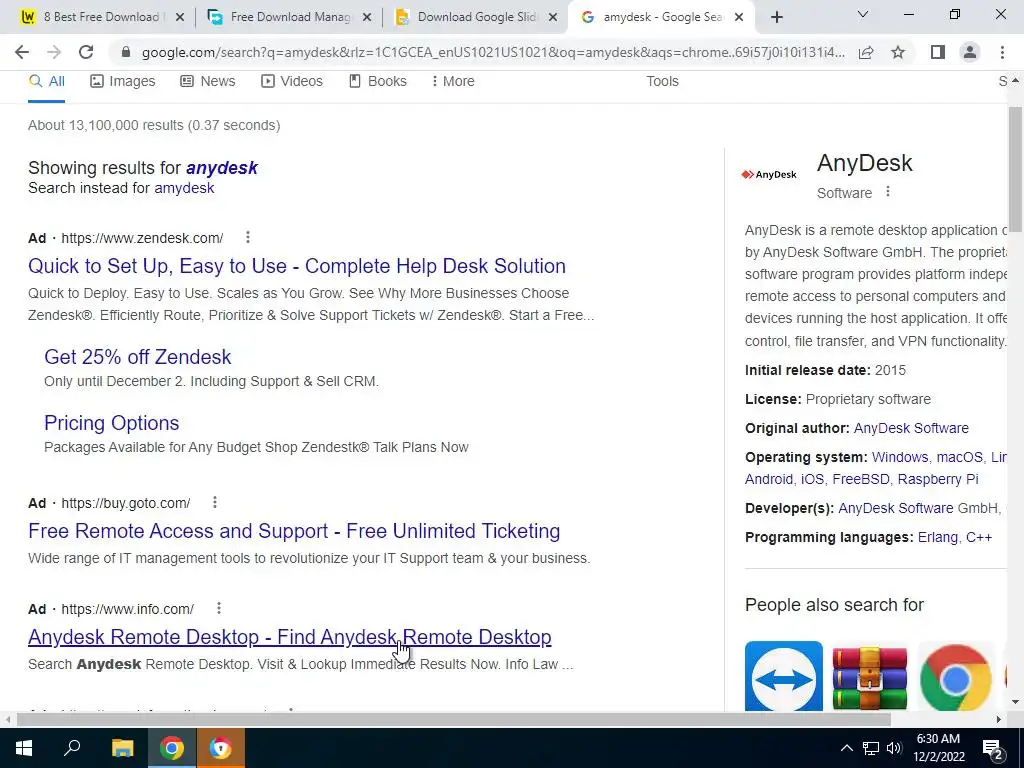Open the browser side panel
The width and height of the screenshot is (1024, 768).
click(938, 52)
